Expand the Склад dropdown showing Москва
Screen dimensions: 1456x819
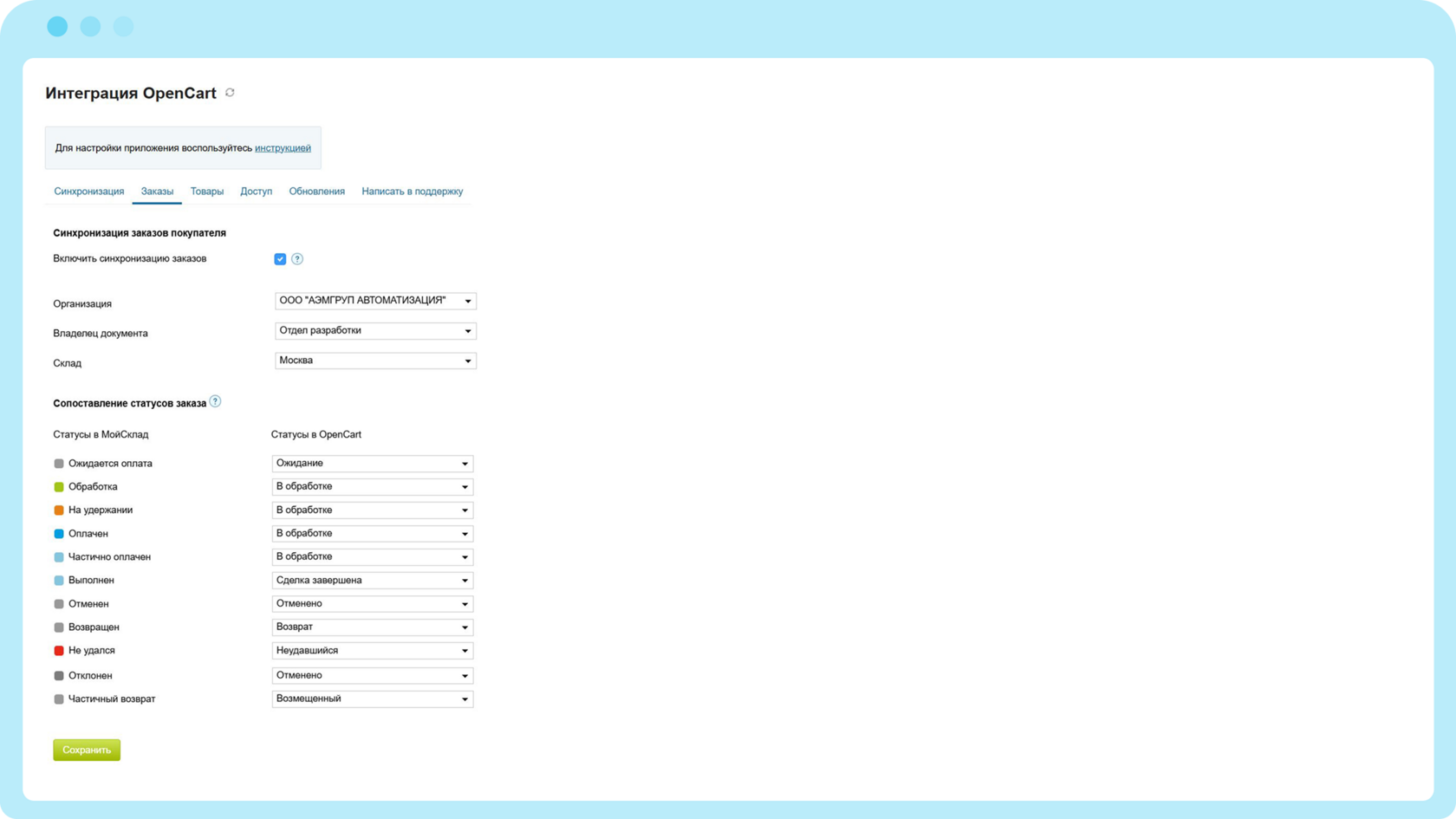375,361
